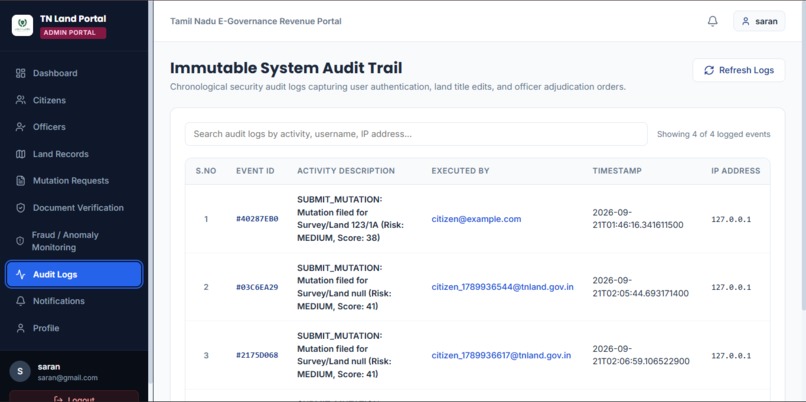Click the EVENT ID column header
Screen dimensions: 806x402
click(x=255, y=171)
